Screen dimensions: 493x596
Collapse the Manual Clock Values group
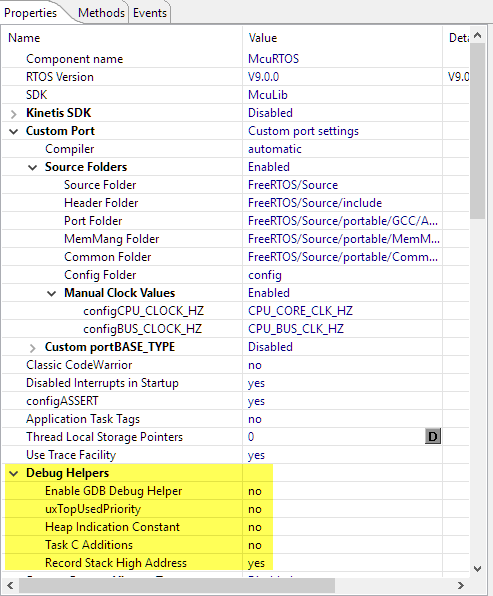pyautogui.click(x=52, y=293)
